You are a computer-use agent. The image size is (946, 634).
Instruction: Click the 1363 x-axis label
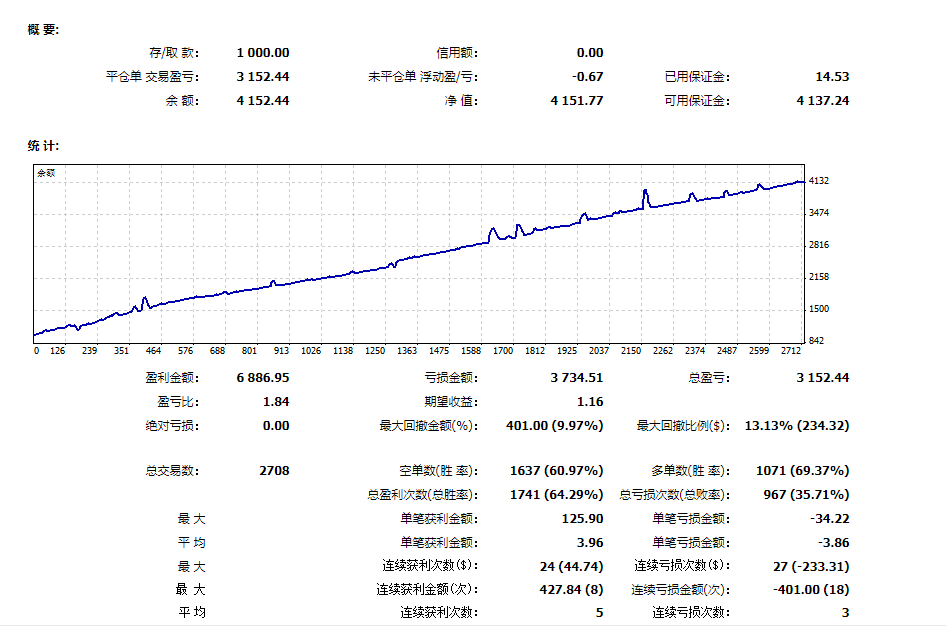pos(407,350)
